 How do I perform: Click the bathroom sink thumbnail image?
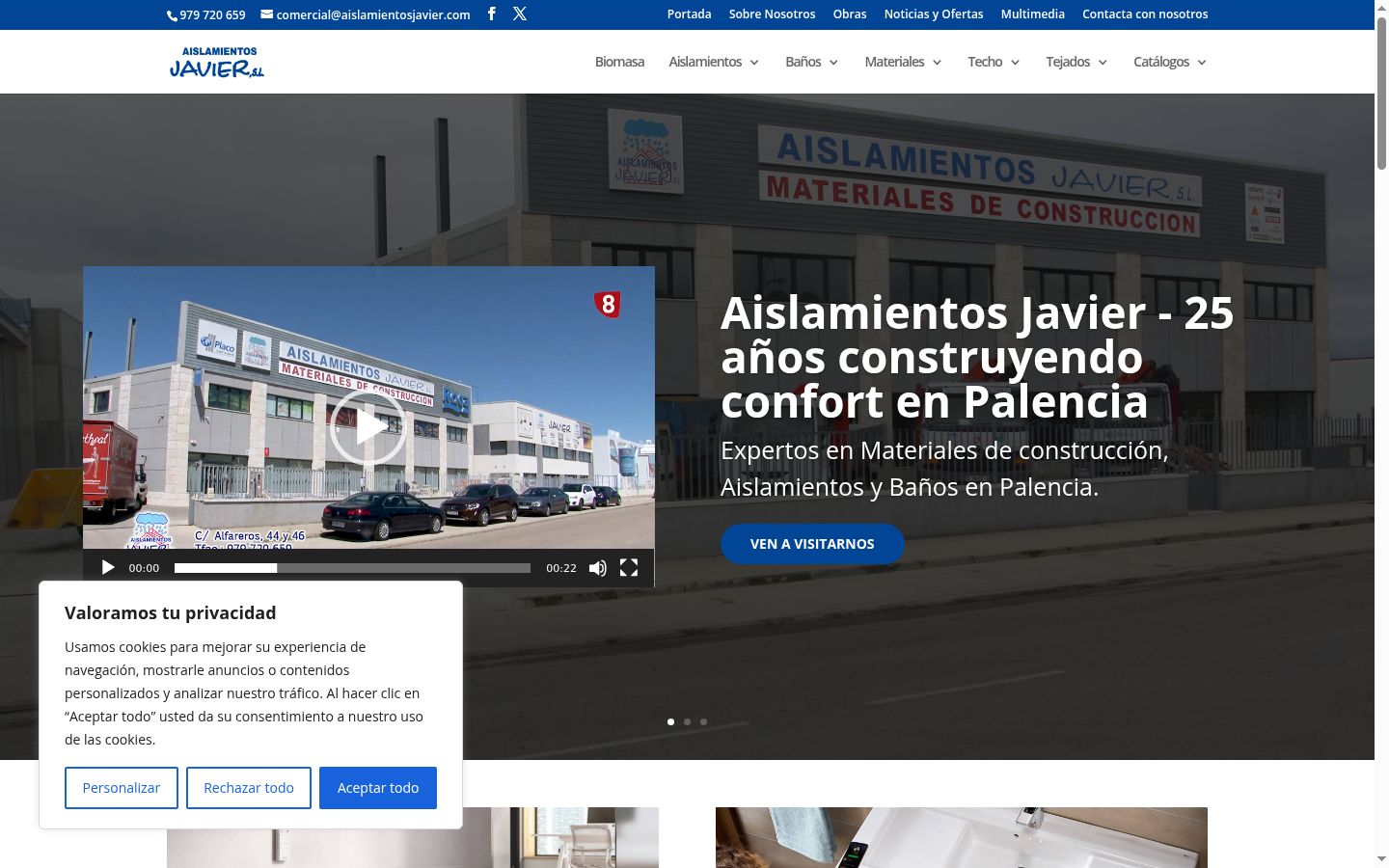point(962,837)
